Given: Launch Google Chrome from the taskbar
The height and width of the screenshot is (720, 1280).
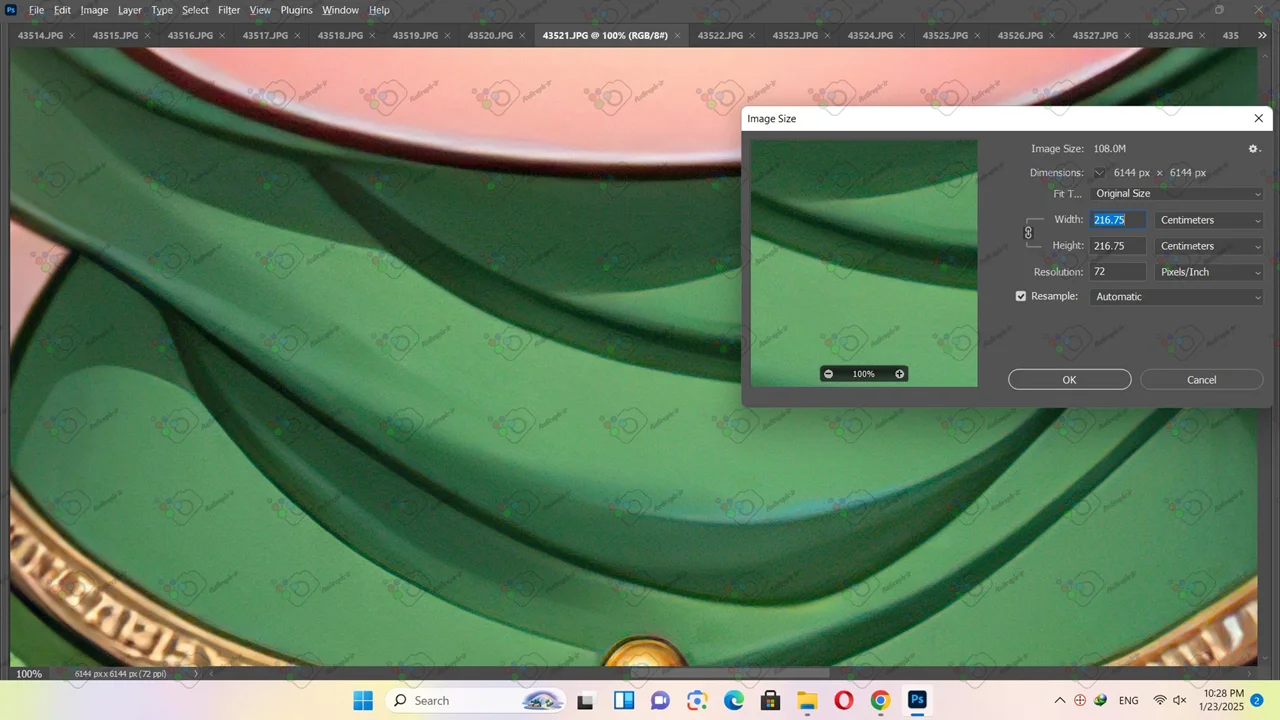Looking at the screenshot, I should click(x=880, y=700).
